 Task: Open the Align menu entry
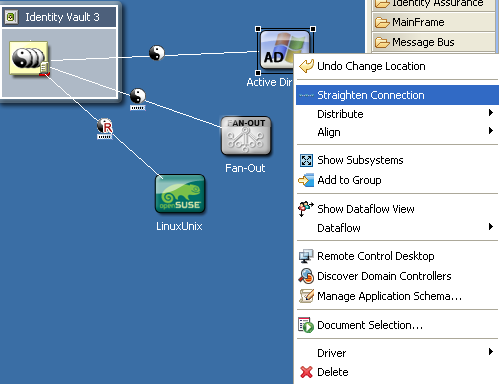397,132
